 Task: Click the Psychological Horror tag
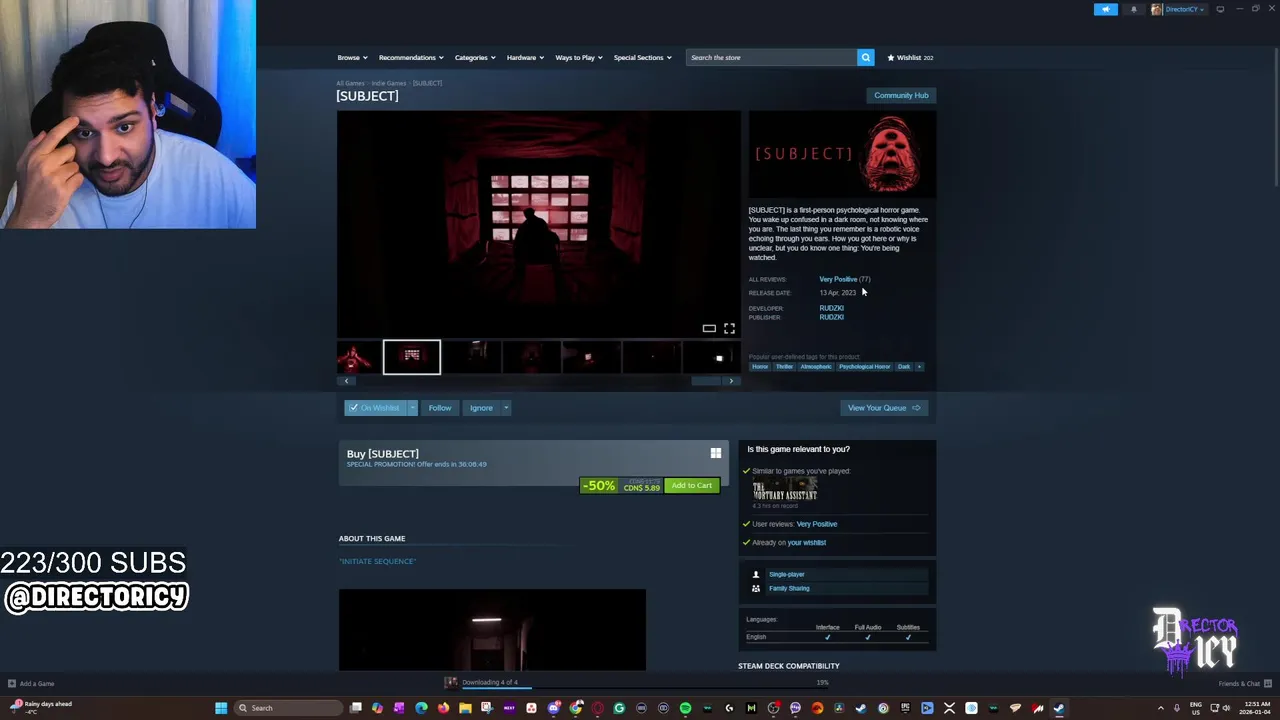[864, 367]
